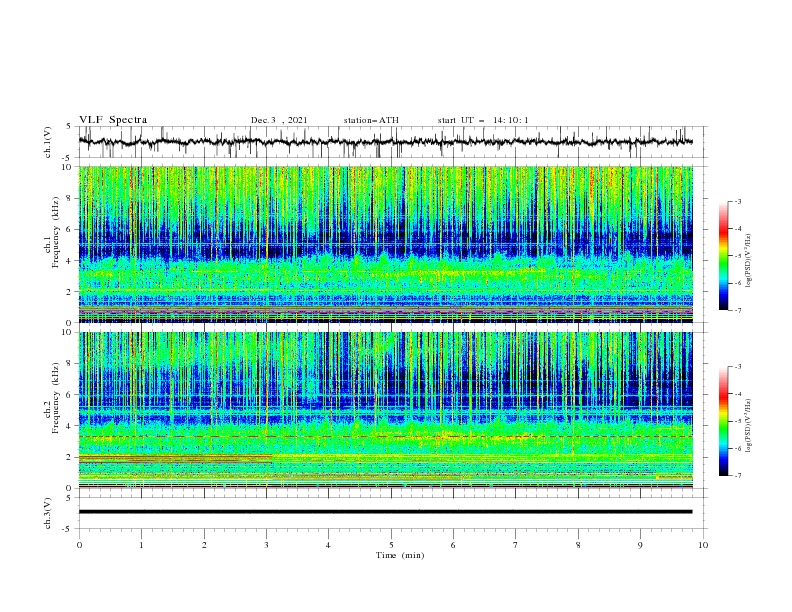Image resolution: width=792 pixels, height=612 pixels.
Task: Click time axis tick label '8'
Action: point(578,545)
